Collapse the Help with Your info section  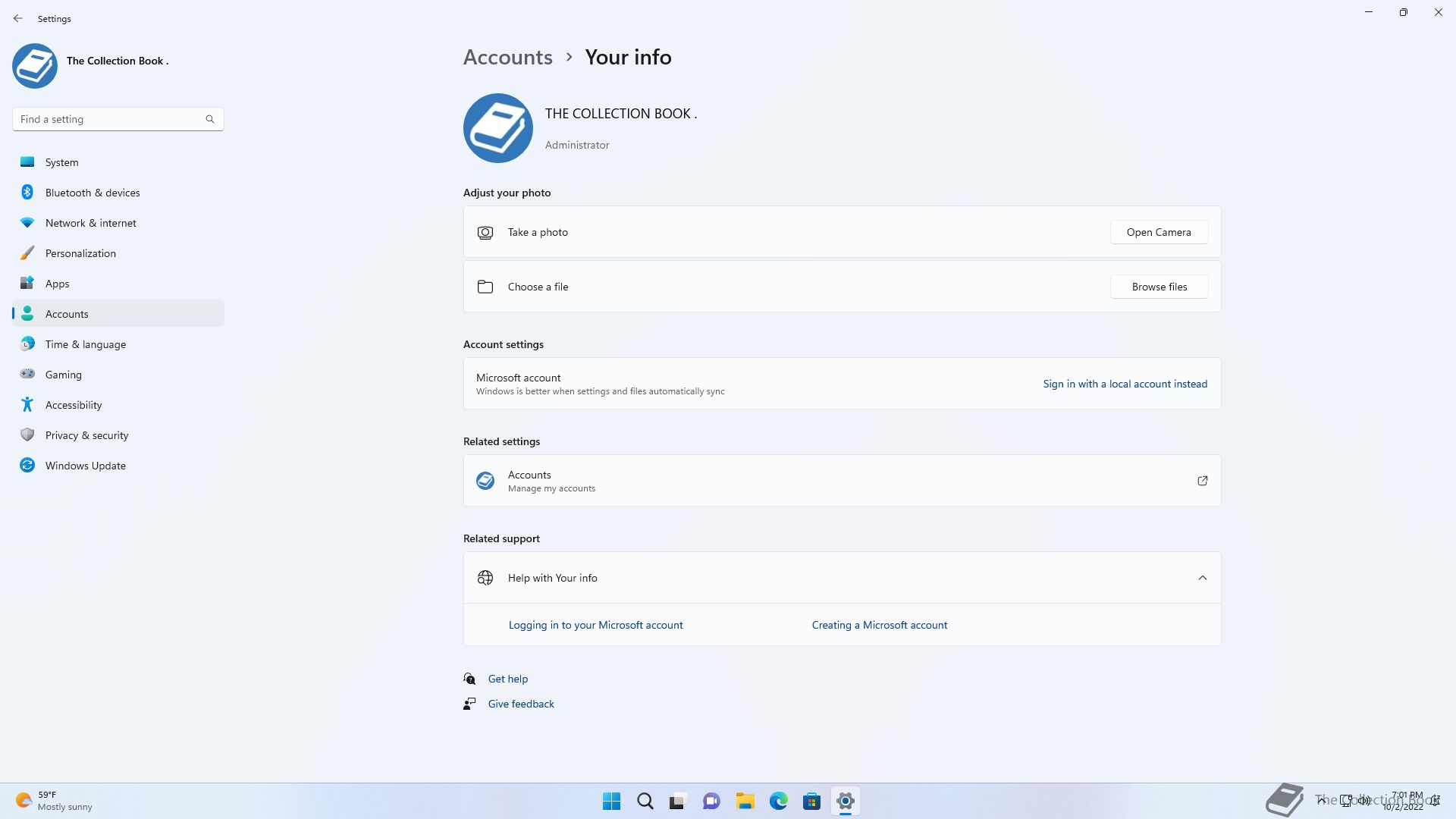point(1203,578)
